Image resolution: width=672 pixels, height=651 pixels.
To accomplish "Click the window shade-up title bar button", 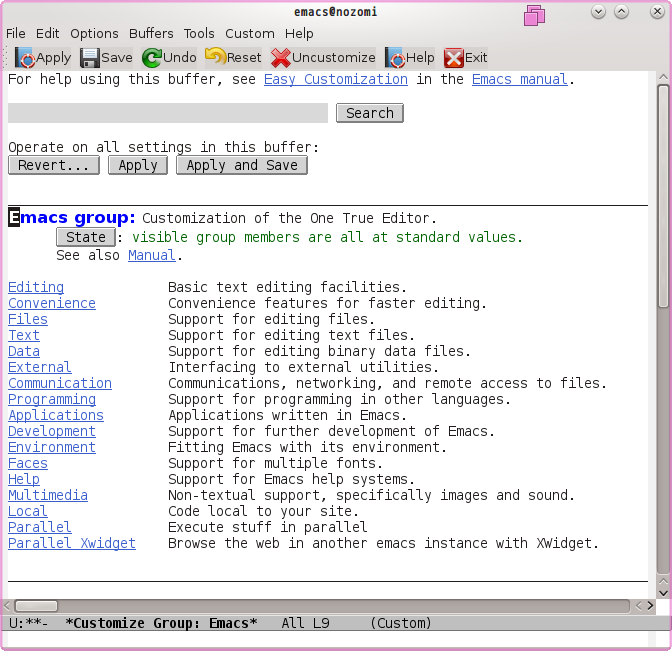I will [621, 12].
